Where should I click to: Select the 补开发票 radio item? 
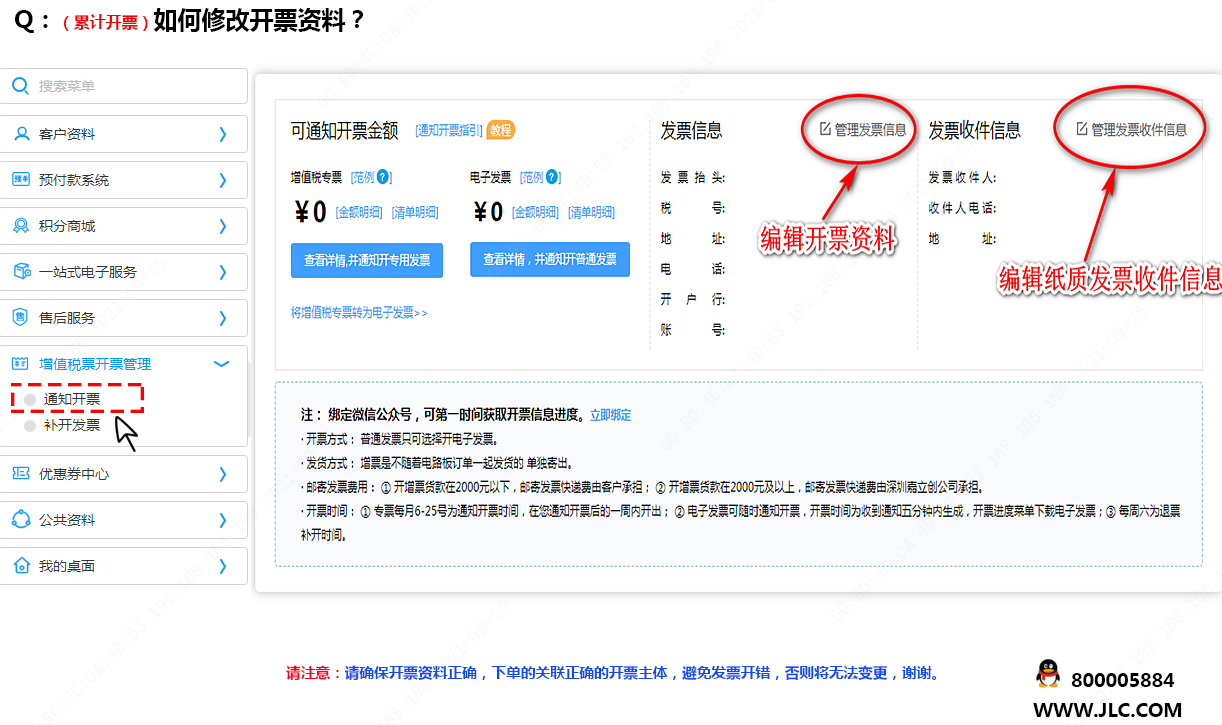click(x=30, y=425)
